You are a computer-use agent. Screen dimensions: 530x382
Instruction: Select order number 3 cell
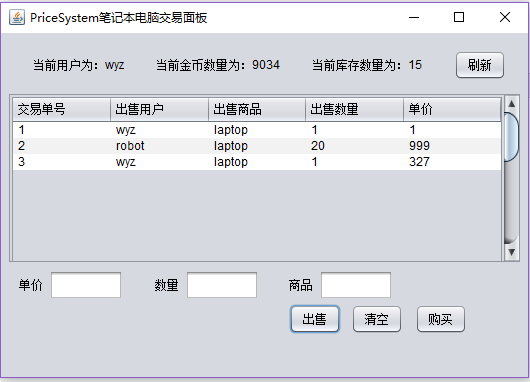(x=62, y=162)
